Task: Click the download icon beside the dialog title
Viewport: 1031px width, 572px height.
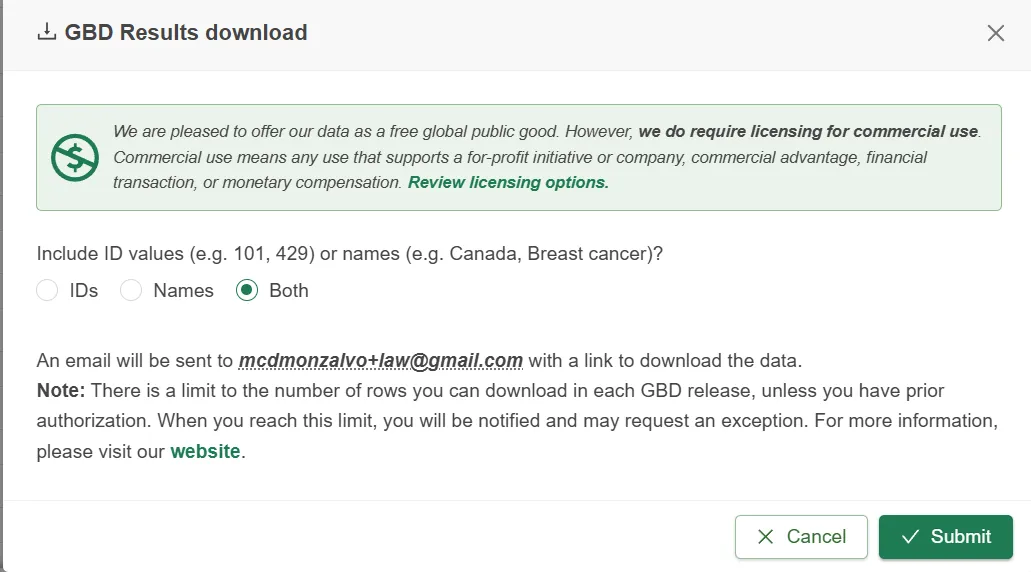Action: point(46,33)
